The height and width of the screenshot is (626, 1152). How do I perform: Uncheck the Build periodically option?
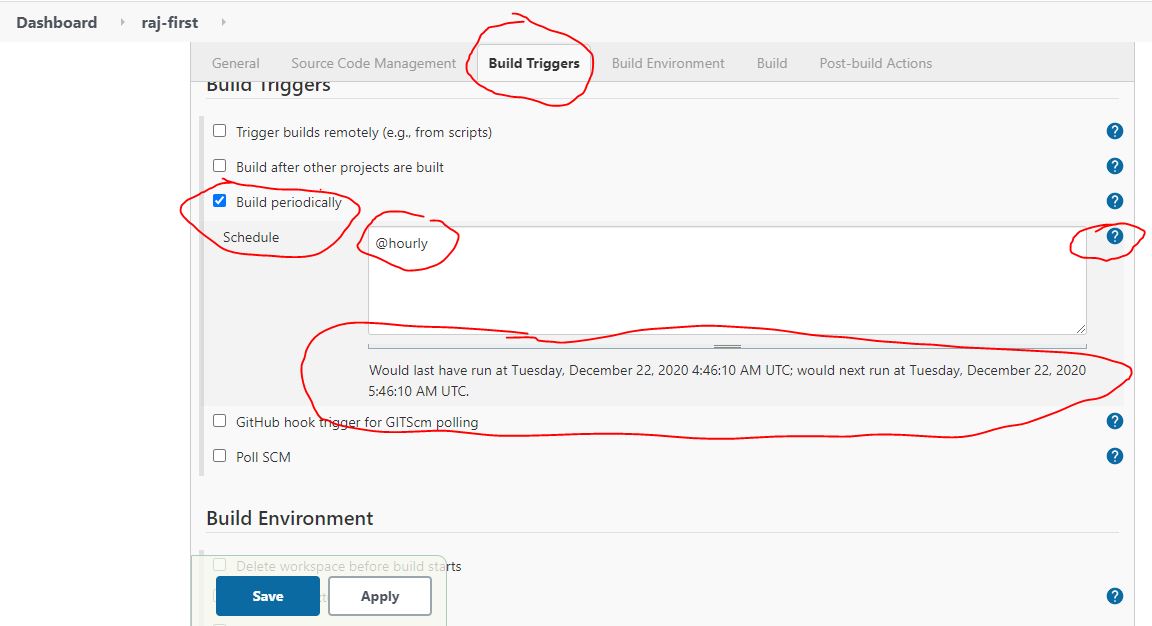tap(220, 201)
